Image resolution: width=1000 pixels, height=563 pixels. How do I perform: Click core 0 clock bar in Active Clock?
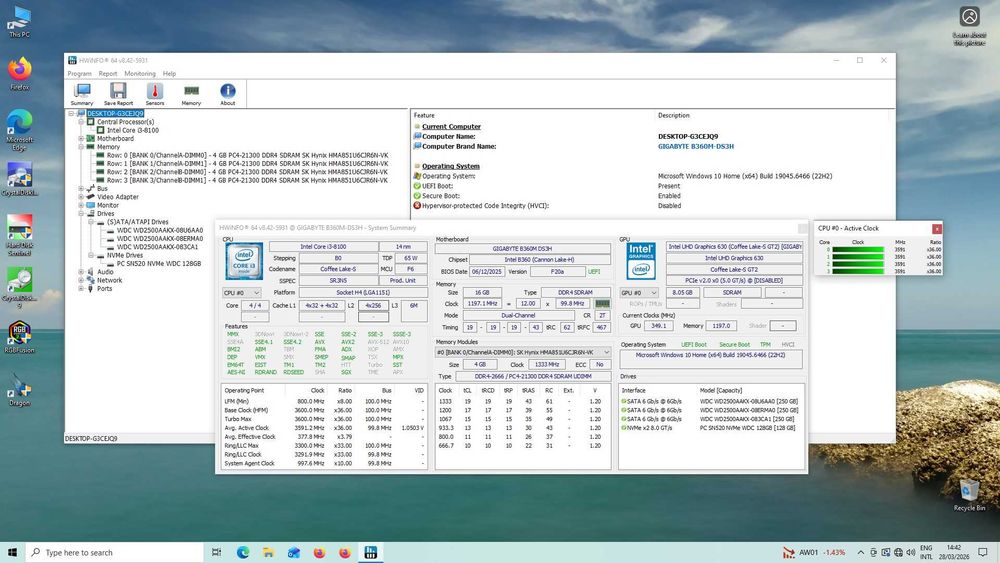(858, 250)
